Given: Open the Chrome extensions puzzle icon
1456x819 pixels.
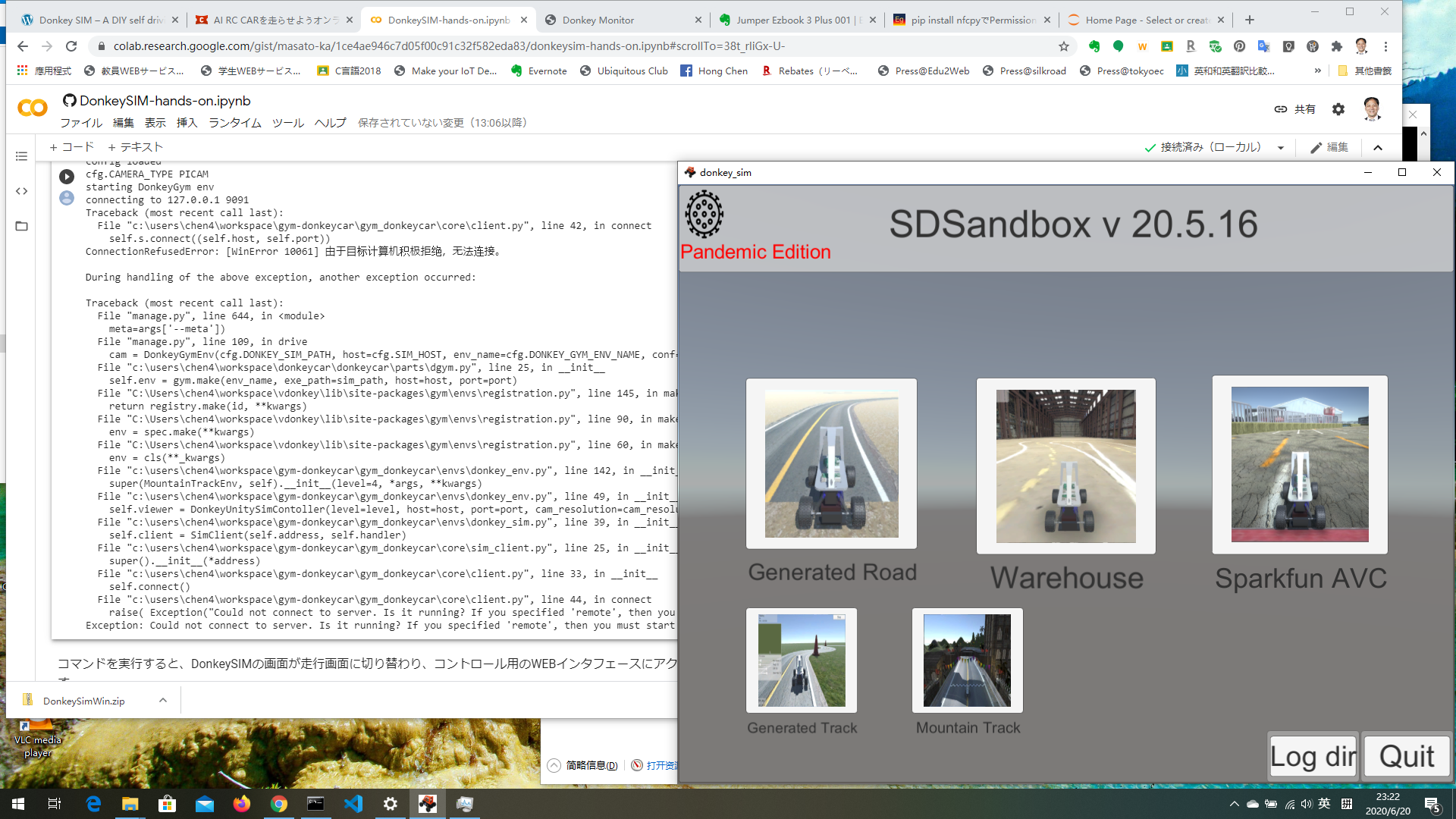Looking at the screenshot, I should (x=1337, y=46).
